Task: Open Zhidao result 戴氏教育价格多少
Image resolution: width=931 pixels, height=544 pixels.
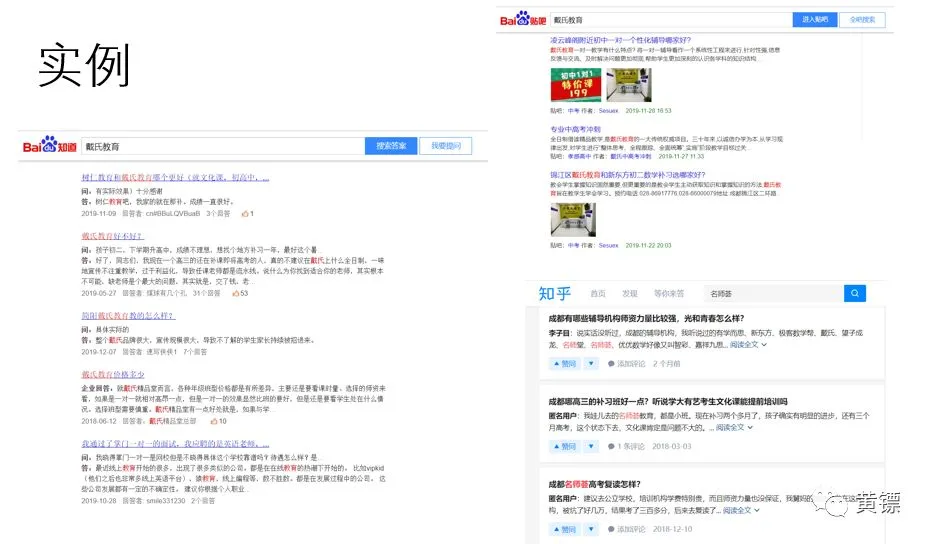Action: coord(113,374)
